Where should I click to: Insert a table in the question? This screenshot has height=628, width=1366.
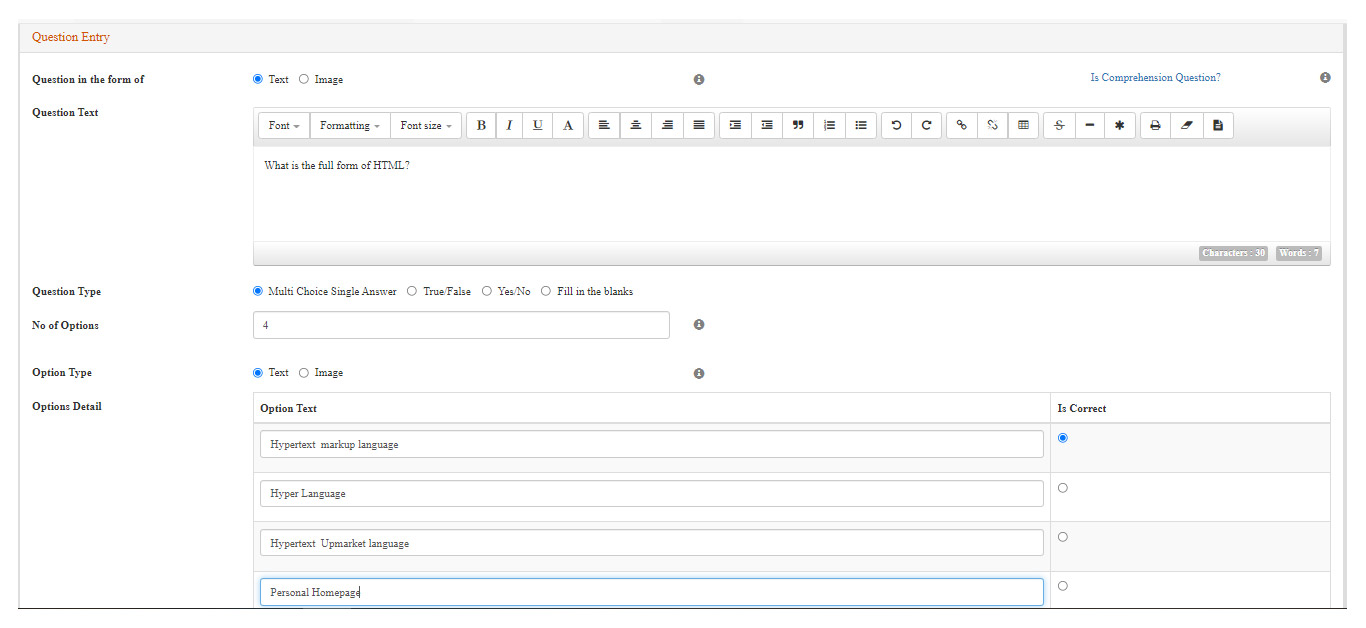point(1023,126)
